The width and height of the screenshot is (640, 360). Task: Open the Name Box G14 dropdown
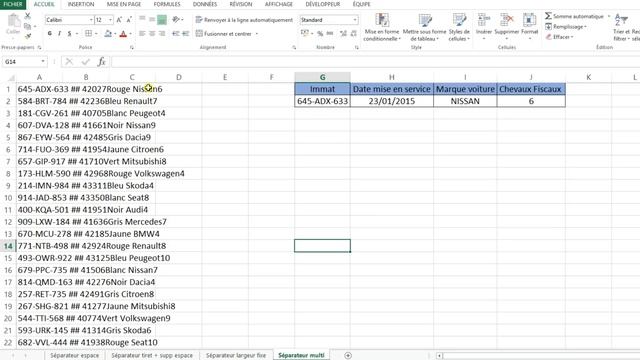click(43, 62)
